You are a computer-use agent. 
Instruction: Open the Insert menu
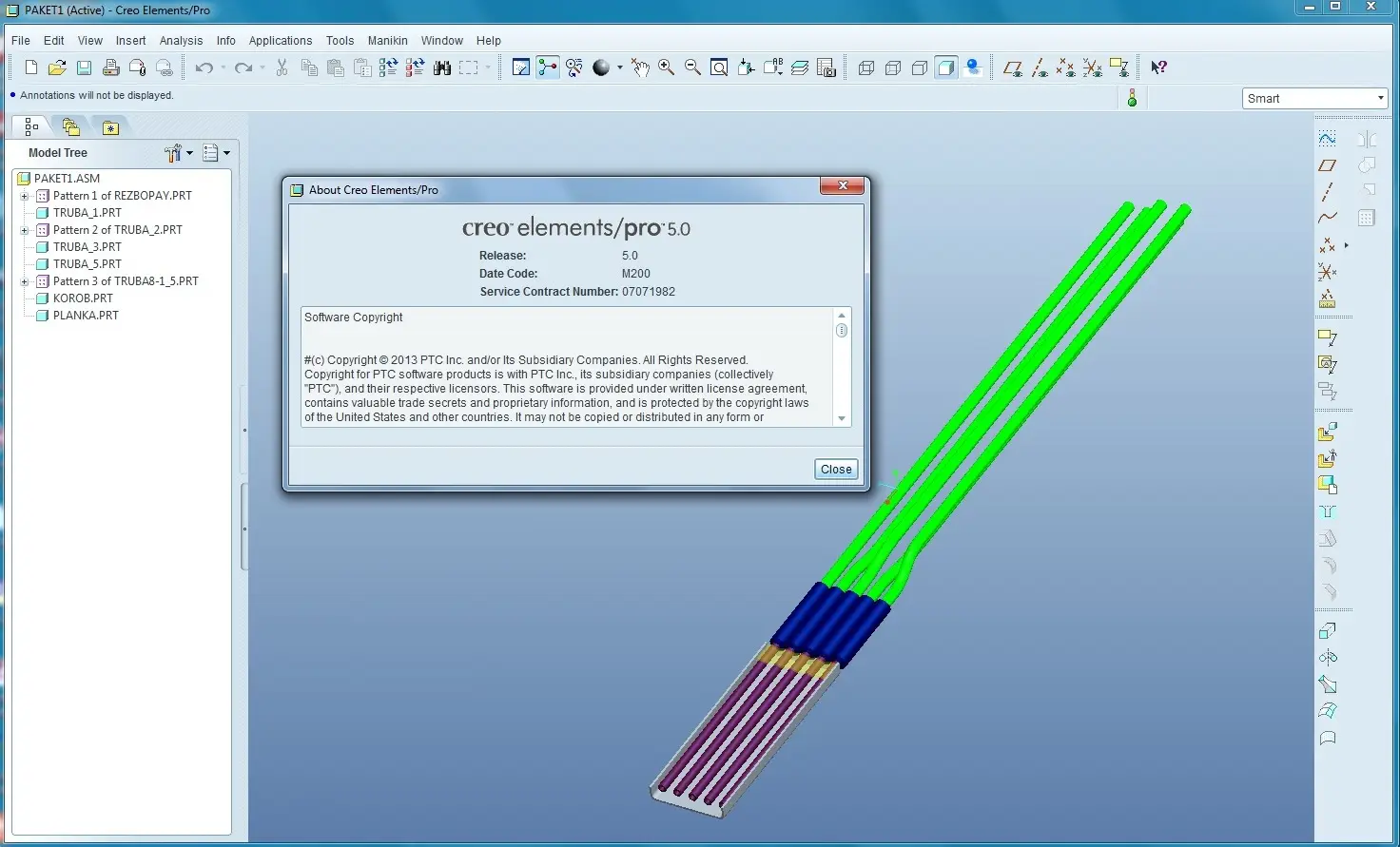tap(131, 41)
